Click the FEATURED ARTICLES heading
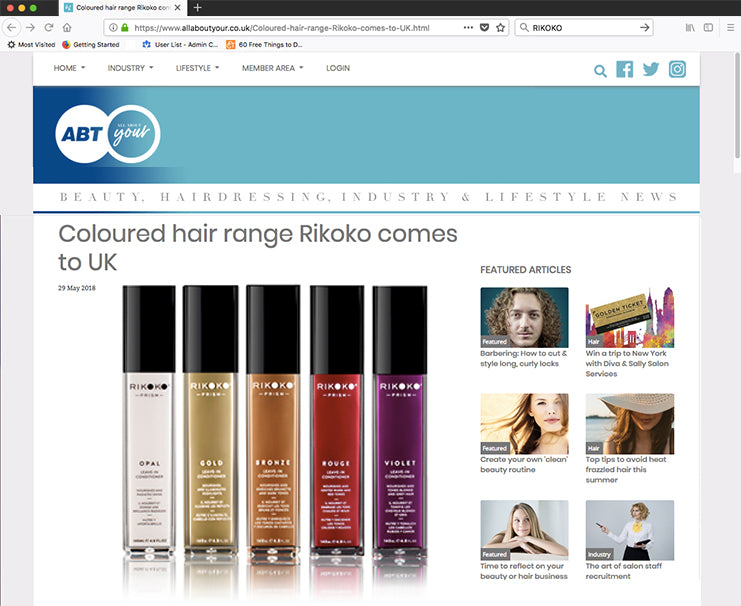This screenshot has height=606, width=741. [x=526, y=269]
